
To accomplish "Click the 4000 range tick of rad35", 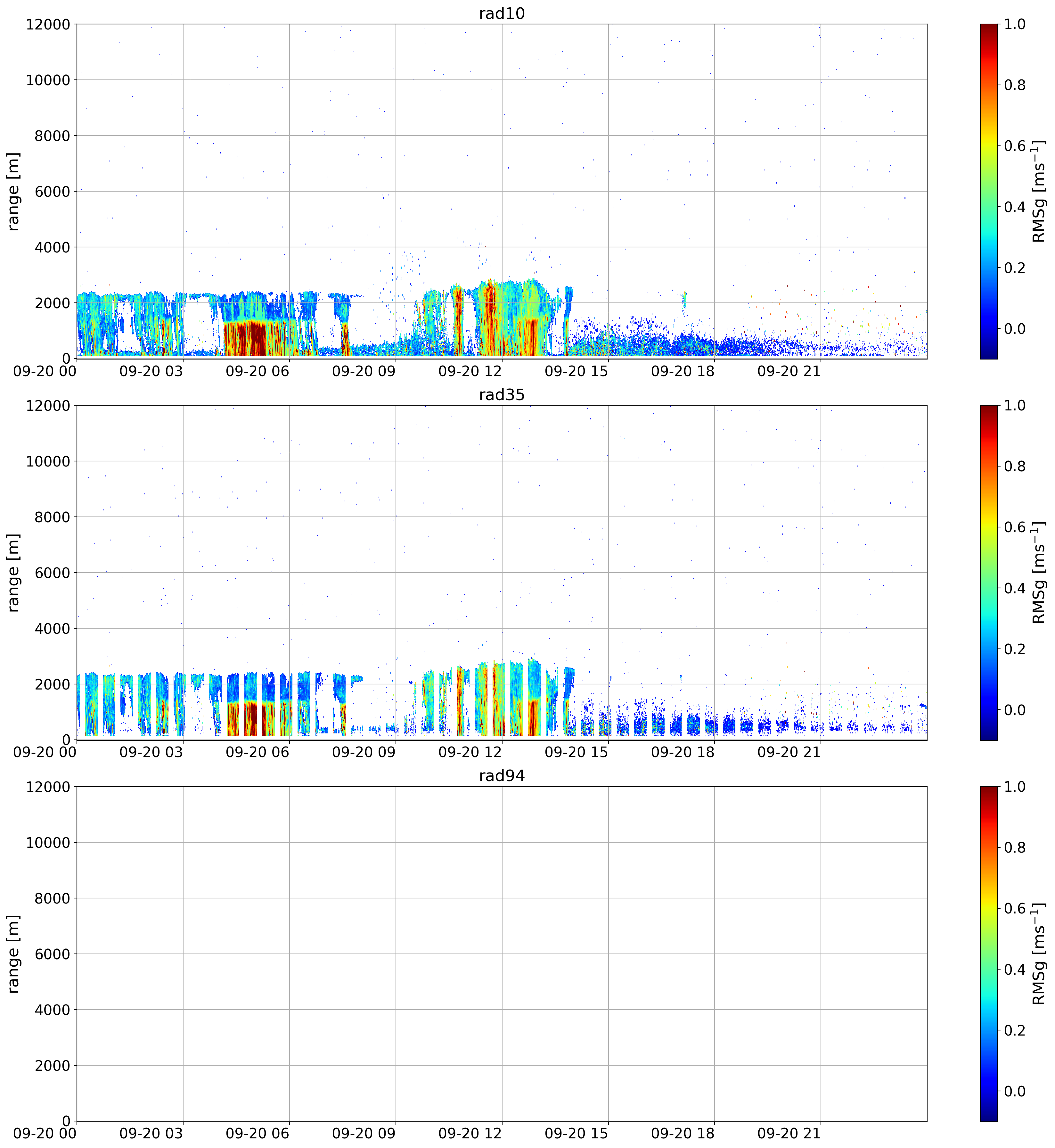I will click(x=52, y=629).
